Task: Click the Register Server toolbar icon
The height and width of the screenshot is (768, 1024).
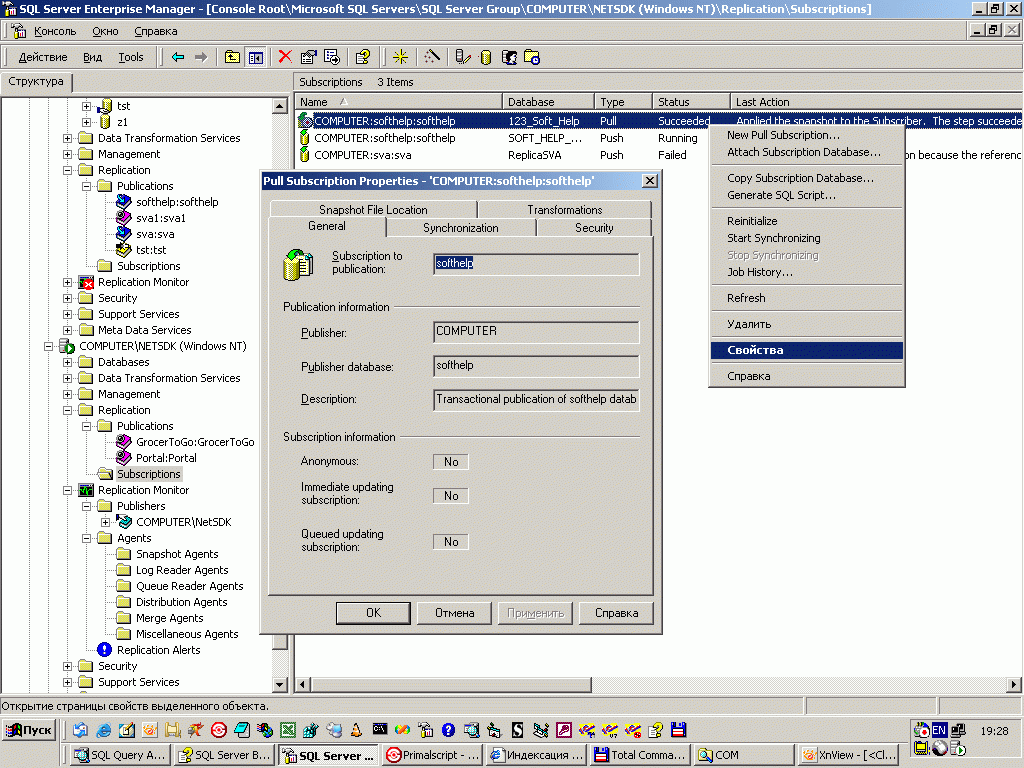Action: point(462,57)
